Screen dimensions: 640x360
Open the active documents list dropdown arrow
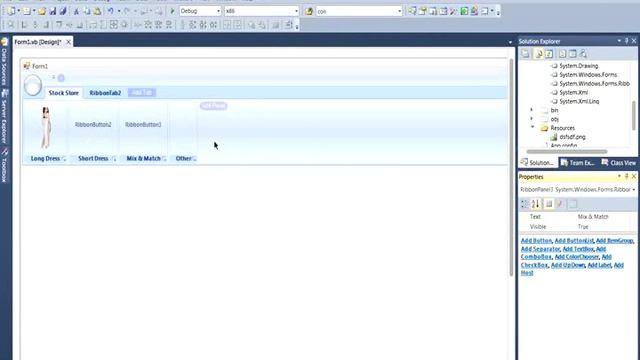pyautogui.click(x=510, y=42)
